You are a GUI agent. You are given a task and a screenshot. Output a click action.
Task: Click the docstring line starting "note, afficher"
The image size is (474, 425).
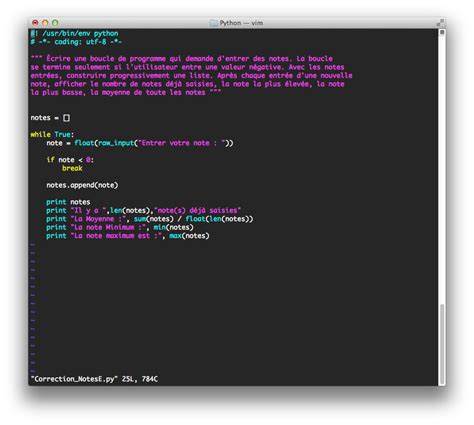click(187, 84)
